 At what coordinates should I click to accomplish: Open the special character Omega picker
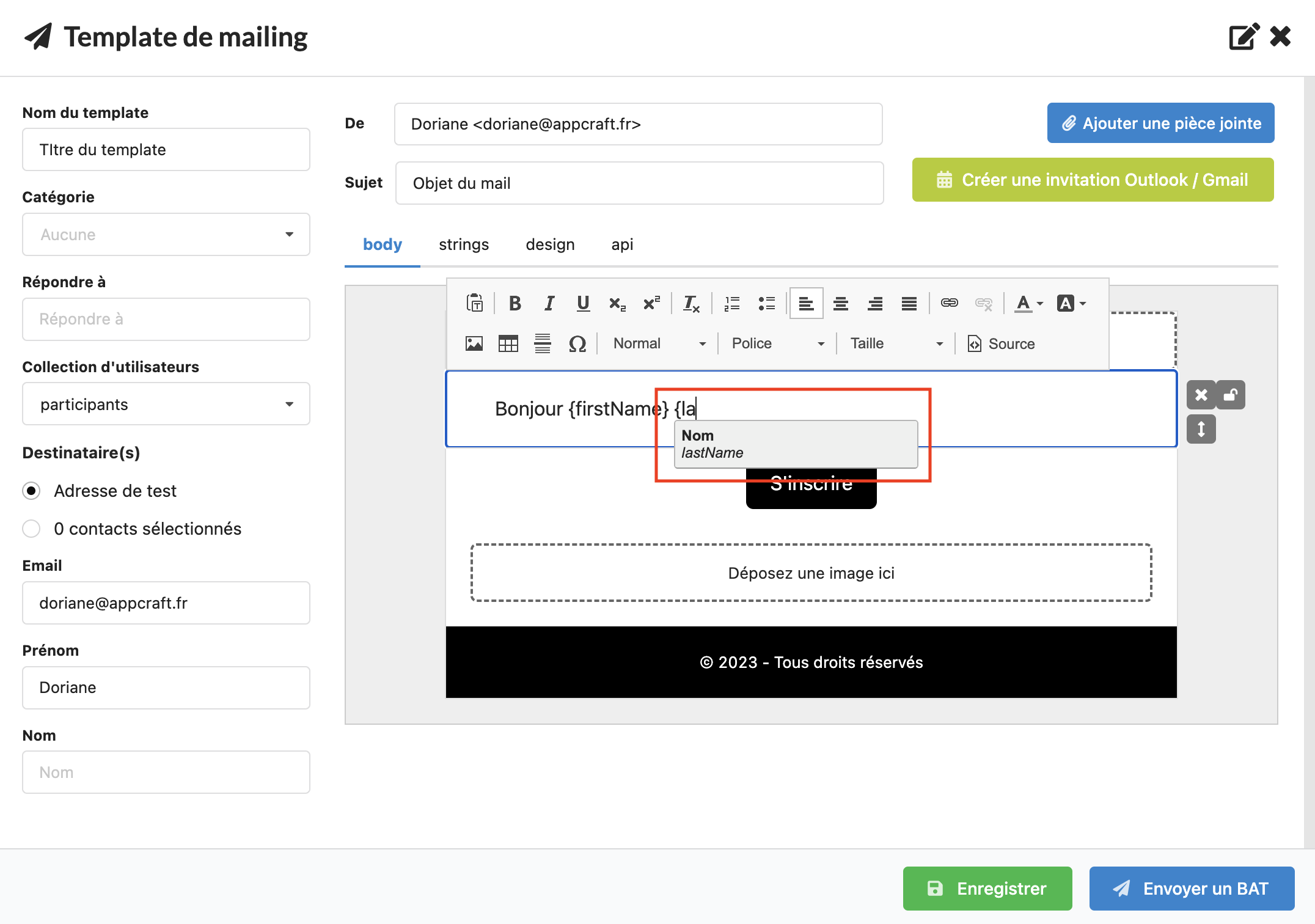(577, 343)
